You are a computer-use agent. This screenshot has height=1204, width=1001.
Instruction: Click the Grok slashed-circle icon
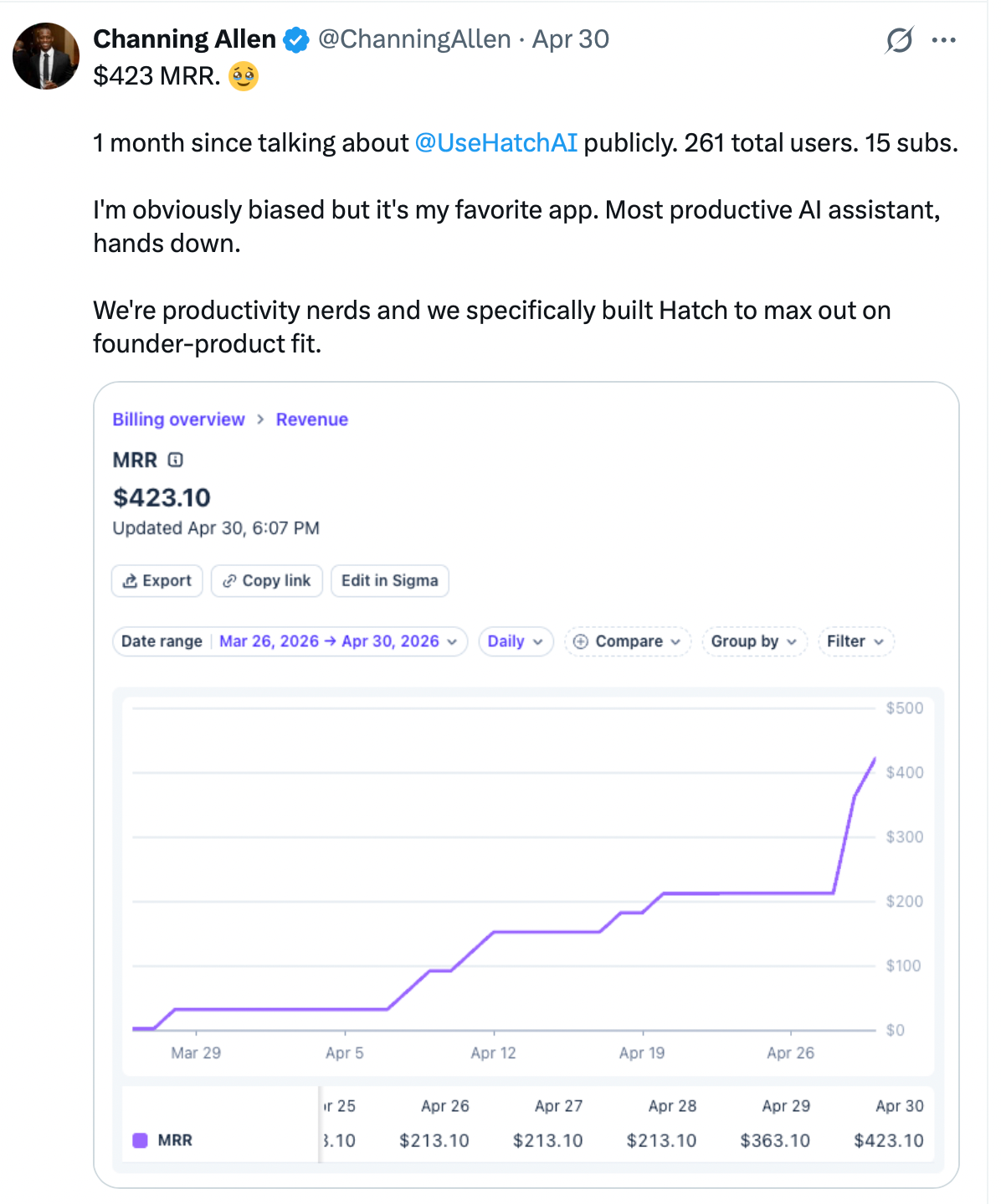coord(899,40)
